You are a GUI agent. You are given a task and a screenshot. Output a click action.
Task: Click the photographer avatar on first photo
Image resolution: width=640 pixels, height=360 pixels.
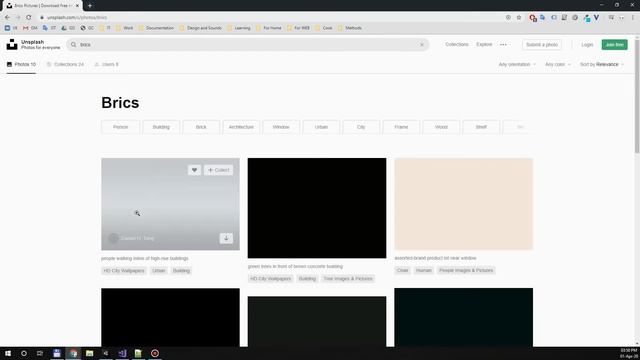[113, 238]
